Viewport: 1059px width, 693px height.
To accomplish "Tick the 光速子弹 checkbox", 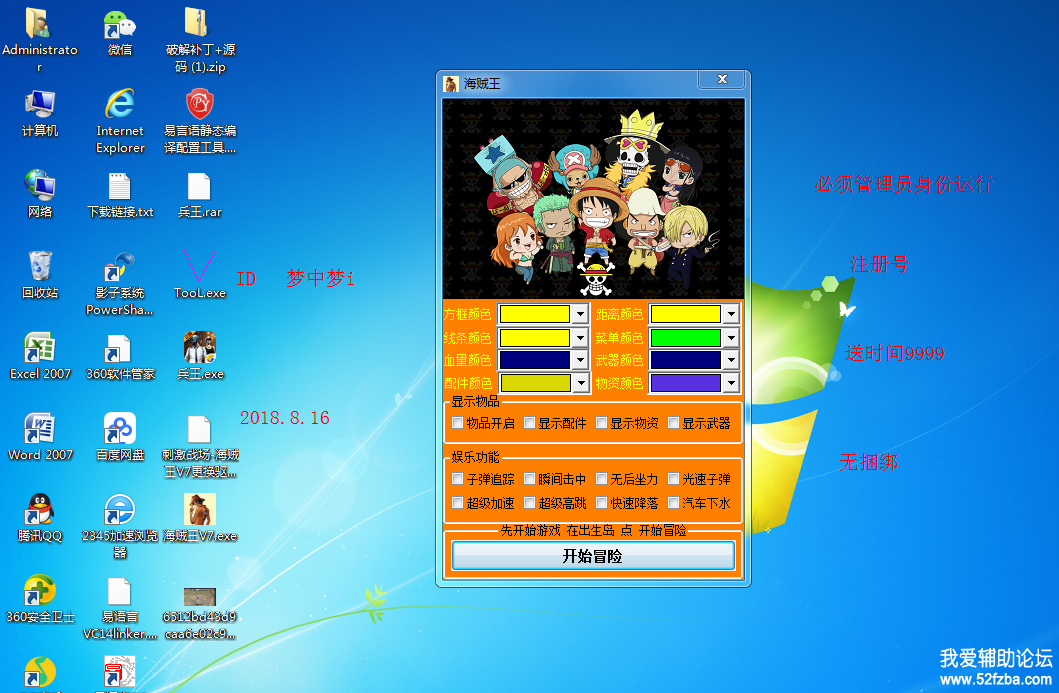I will click(x=673, y=479).
